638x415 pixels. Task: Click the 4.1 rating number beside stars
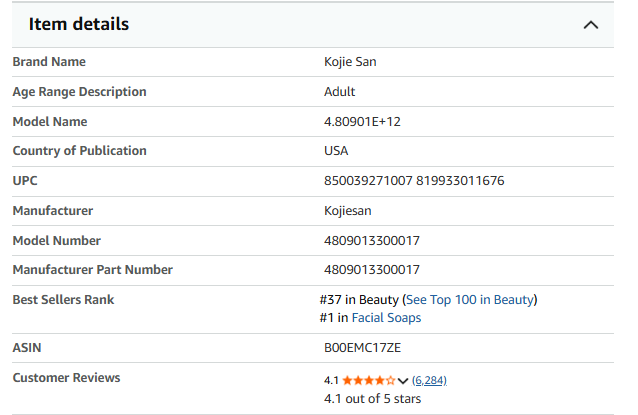pos(331,381)
